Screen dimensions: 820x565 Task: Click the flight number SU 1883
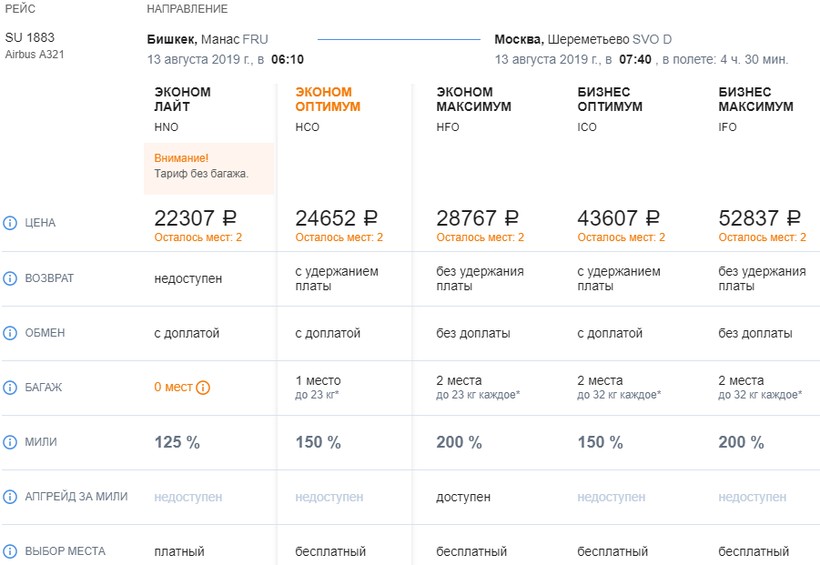tap(30, 38)
